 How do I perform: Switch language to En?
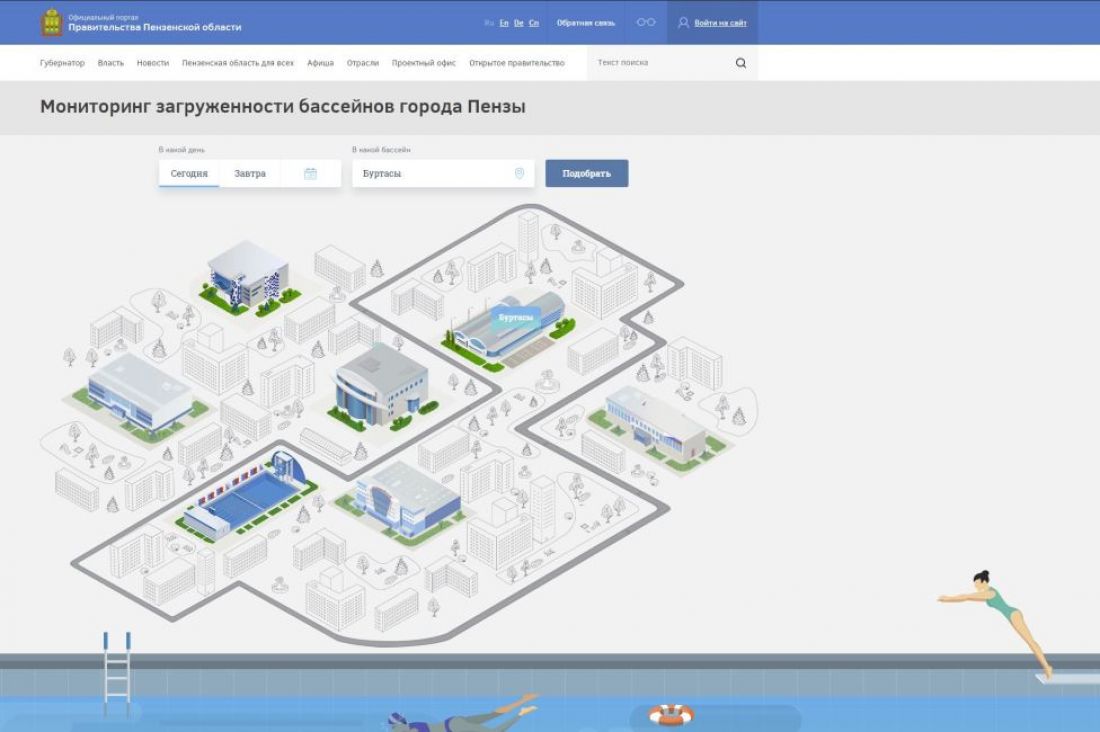click(x=504, y=23)
